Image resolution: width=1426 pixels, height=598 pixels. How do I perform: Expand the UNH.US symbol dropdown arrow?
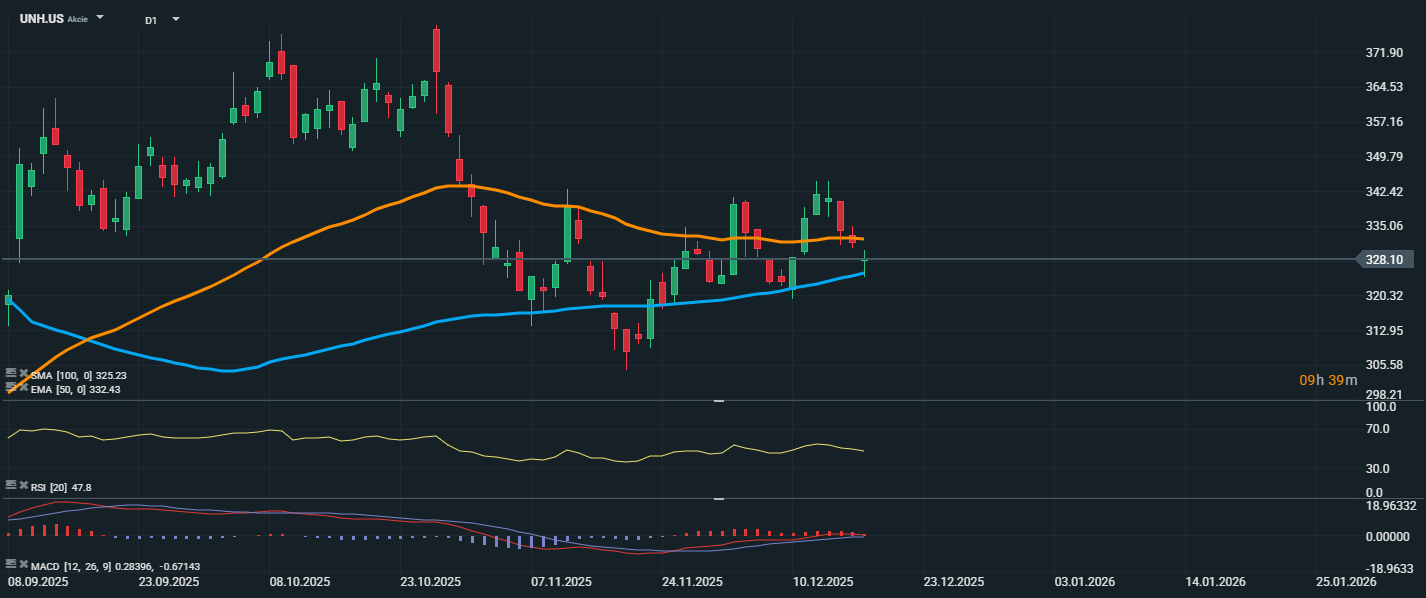[x=100, y=19]
